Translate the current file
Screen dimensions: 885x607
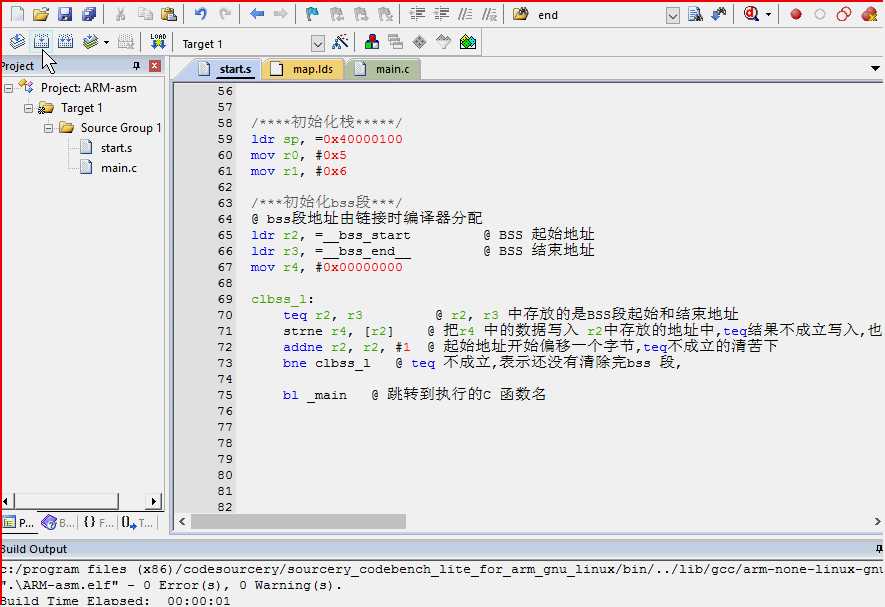pyautogui.click(x=17, y=42)
